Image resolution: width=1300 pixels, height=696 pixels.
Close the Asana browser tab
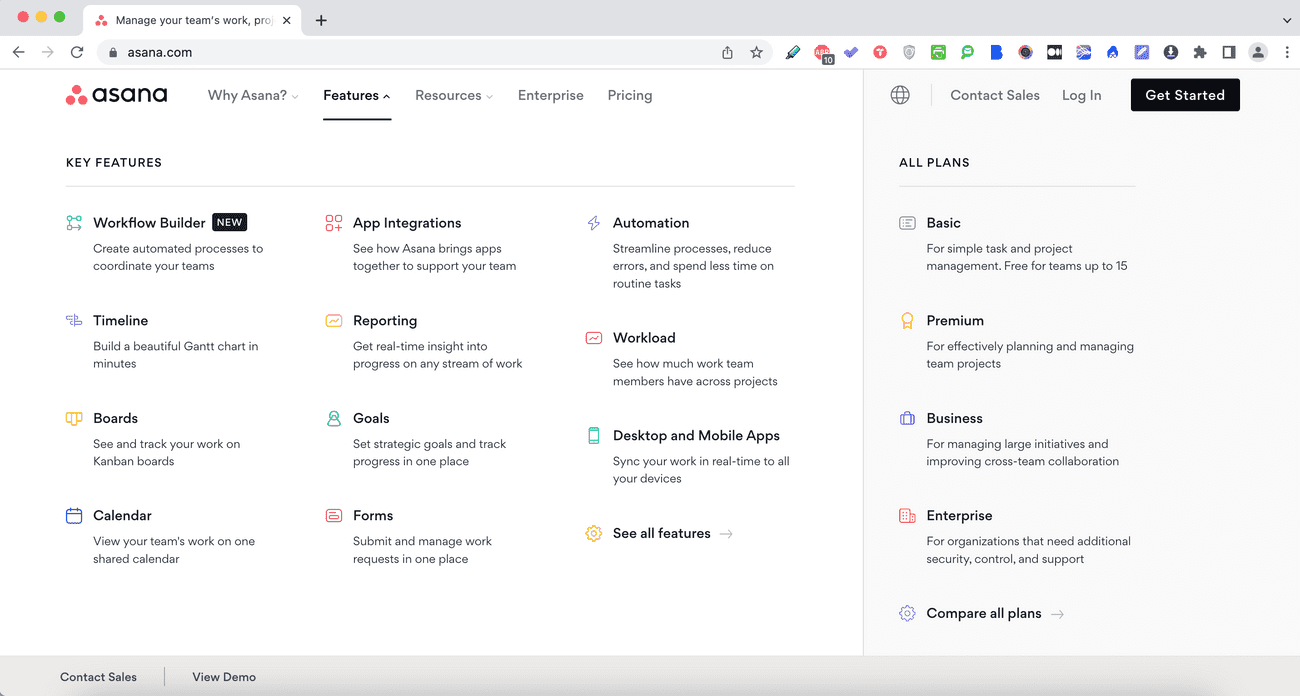point(287,20)
